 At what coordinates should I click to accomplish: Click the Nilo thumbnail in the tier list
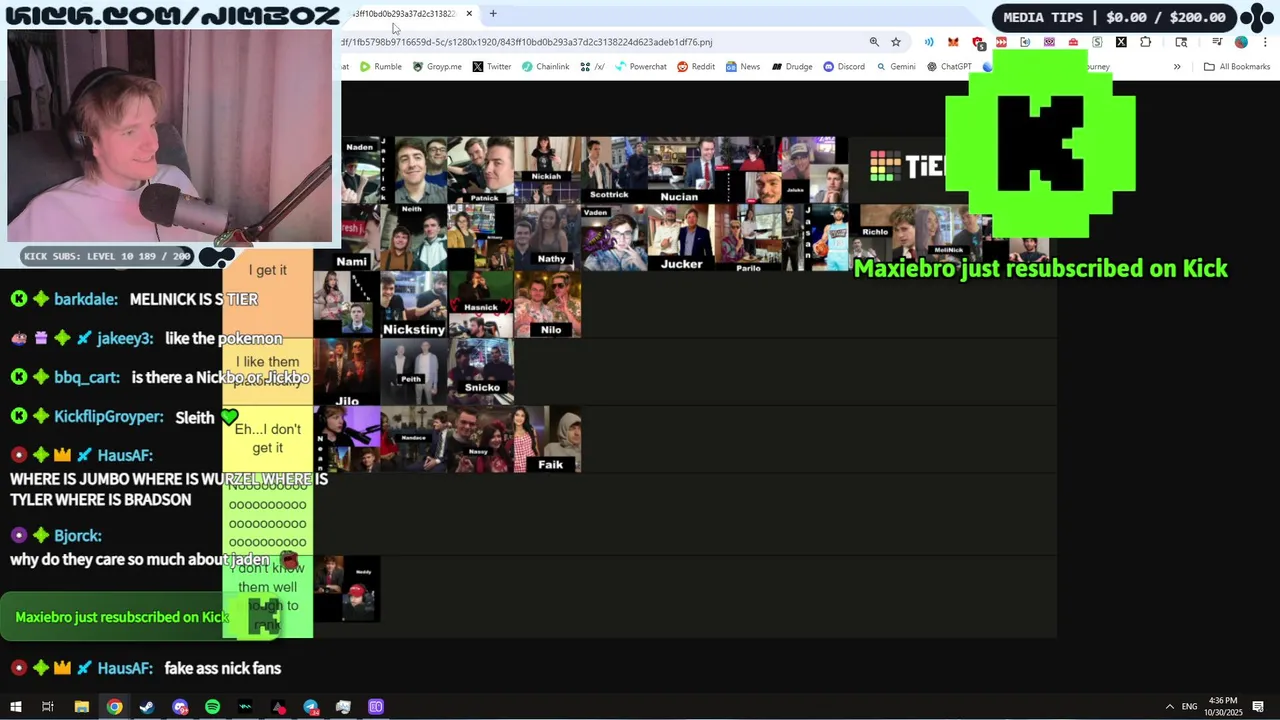[548, 305]
